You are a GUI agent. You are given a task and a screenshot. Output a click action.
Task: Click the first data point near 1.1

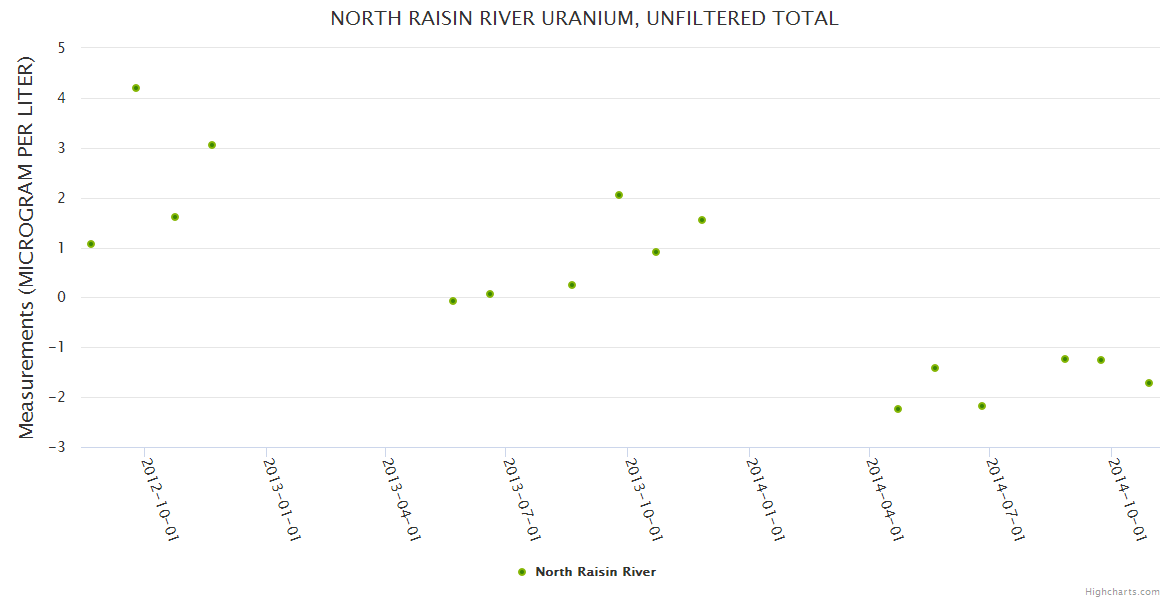click(x=91, y=244)
